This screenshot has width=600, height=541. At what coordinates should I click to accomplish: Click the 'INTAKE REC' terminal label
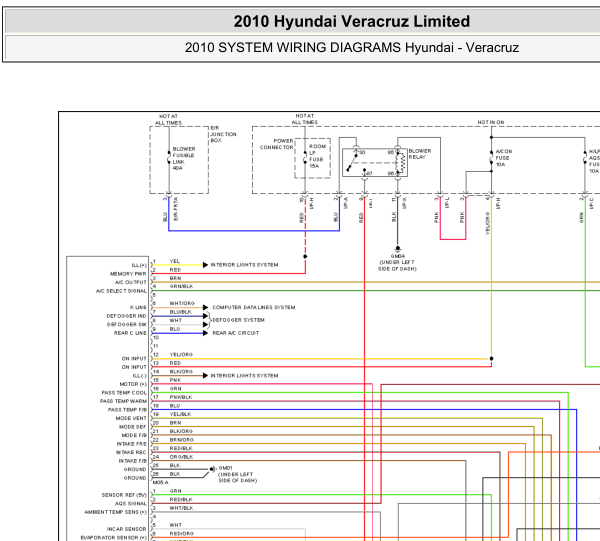(x=131, y=452)
